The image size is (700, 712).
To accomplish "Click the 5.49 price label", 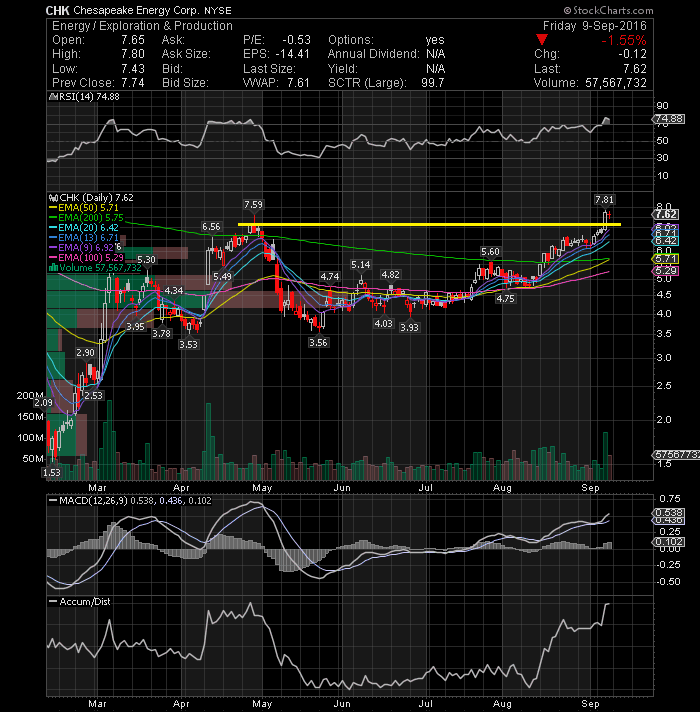I will (222, 277).
